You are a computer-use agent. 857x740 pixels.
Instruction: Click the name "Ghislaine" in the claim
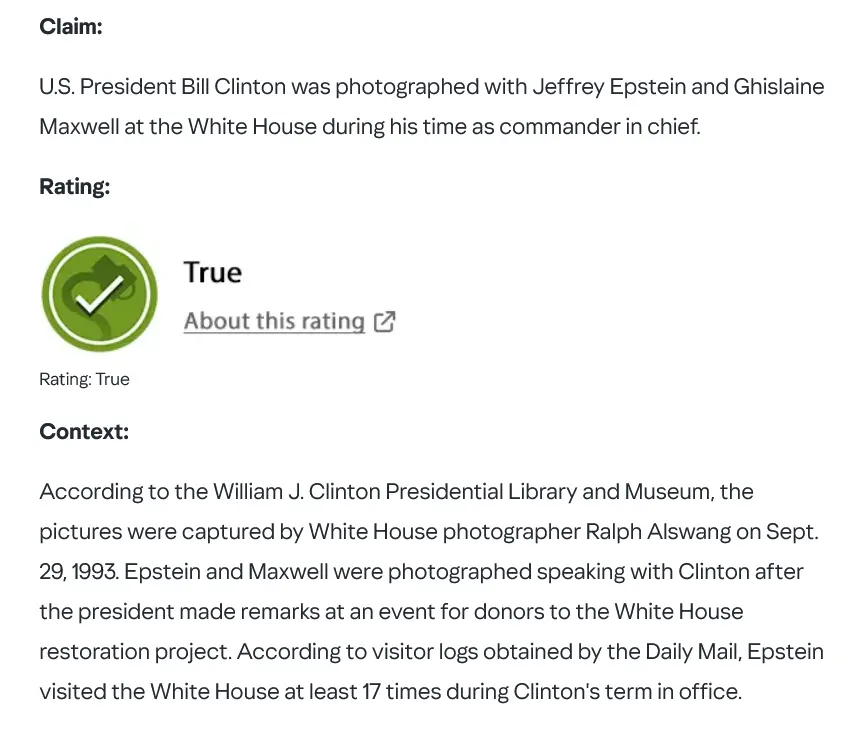tap(779, 87)
